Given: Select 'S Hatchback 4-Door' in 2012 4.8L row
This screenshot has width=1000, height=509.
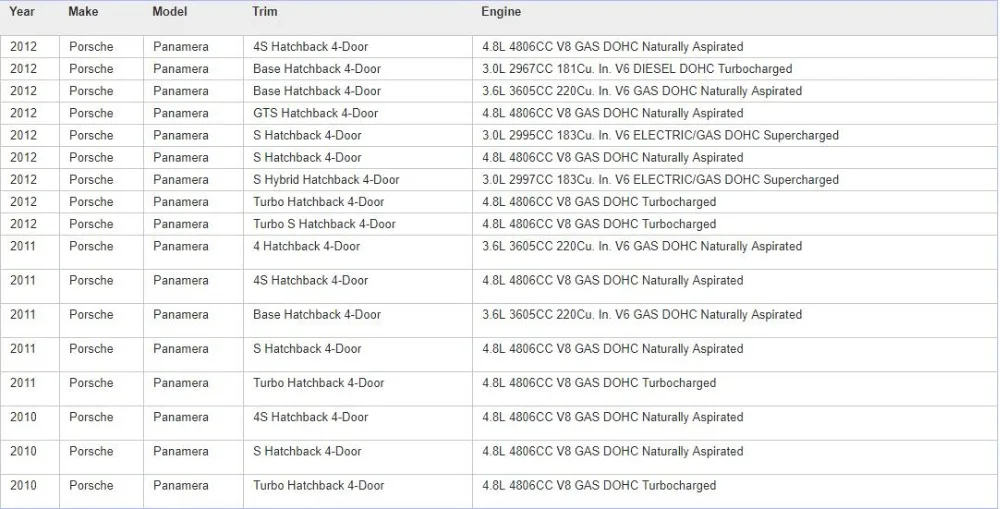Looking at the screenshot, I should 307,158.
